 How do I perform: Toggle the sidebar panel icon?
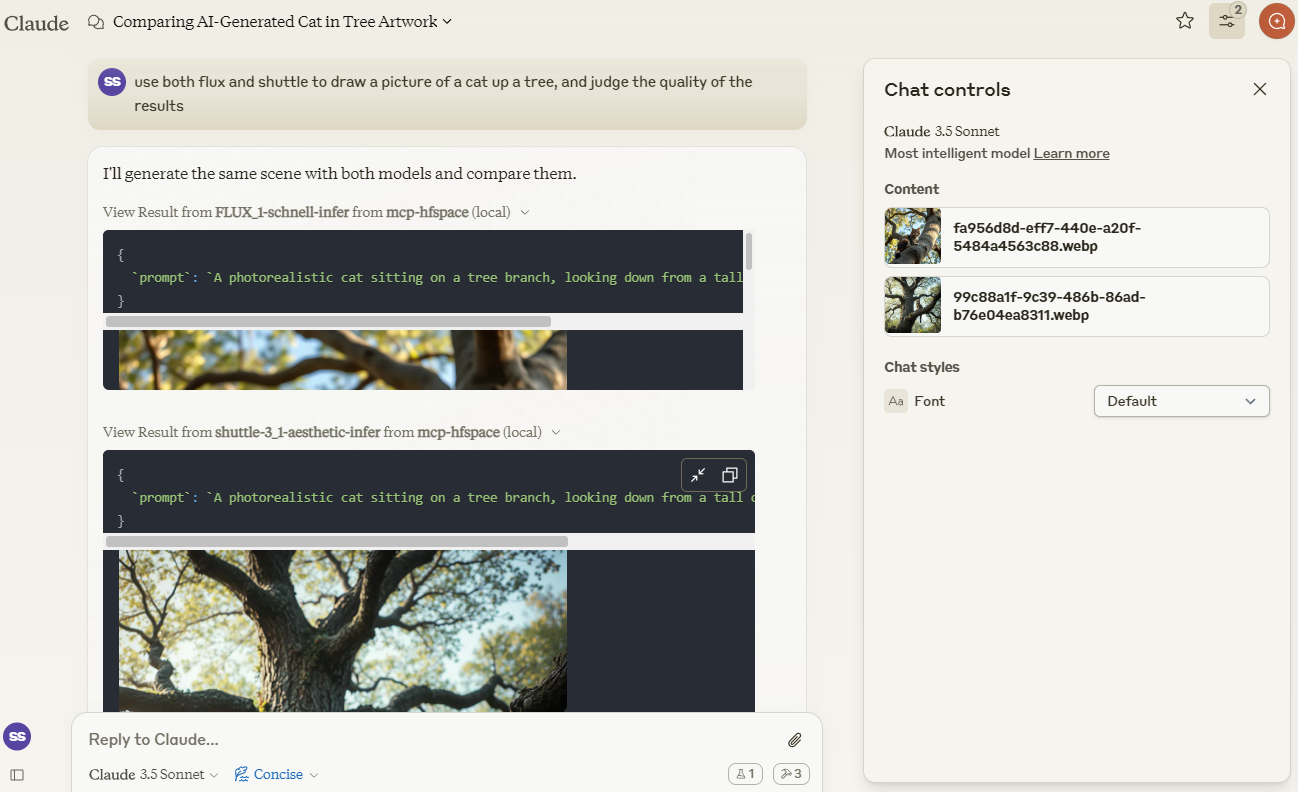[x=17, y=775]
